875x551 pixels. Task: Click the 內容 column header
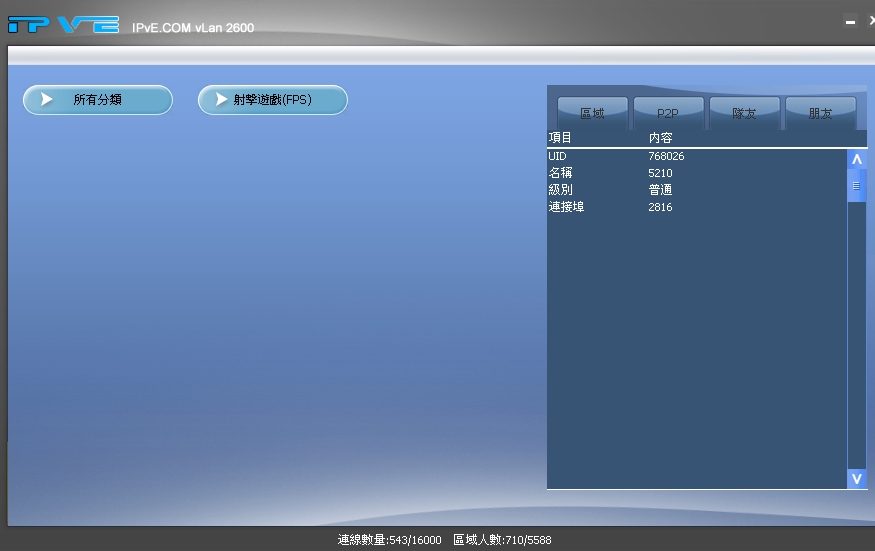pyautogui.click(x=661, y=138)
